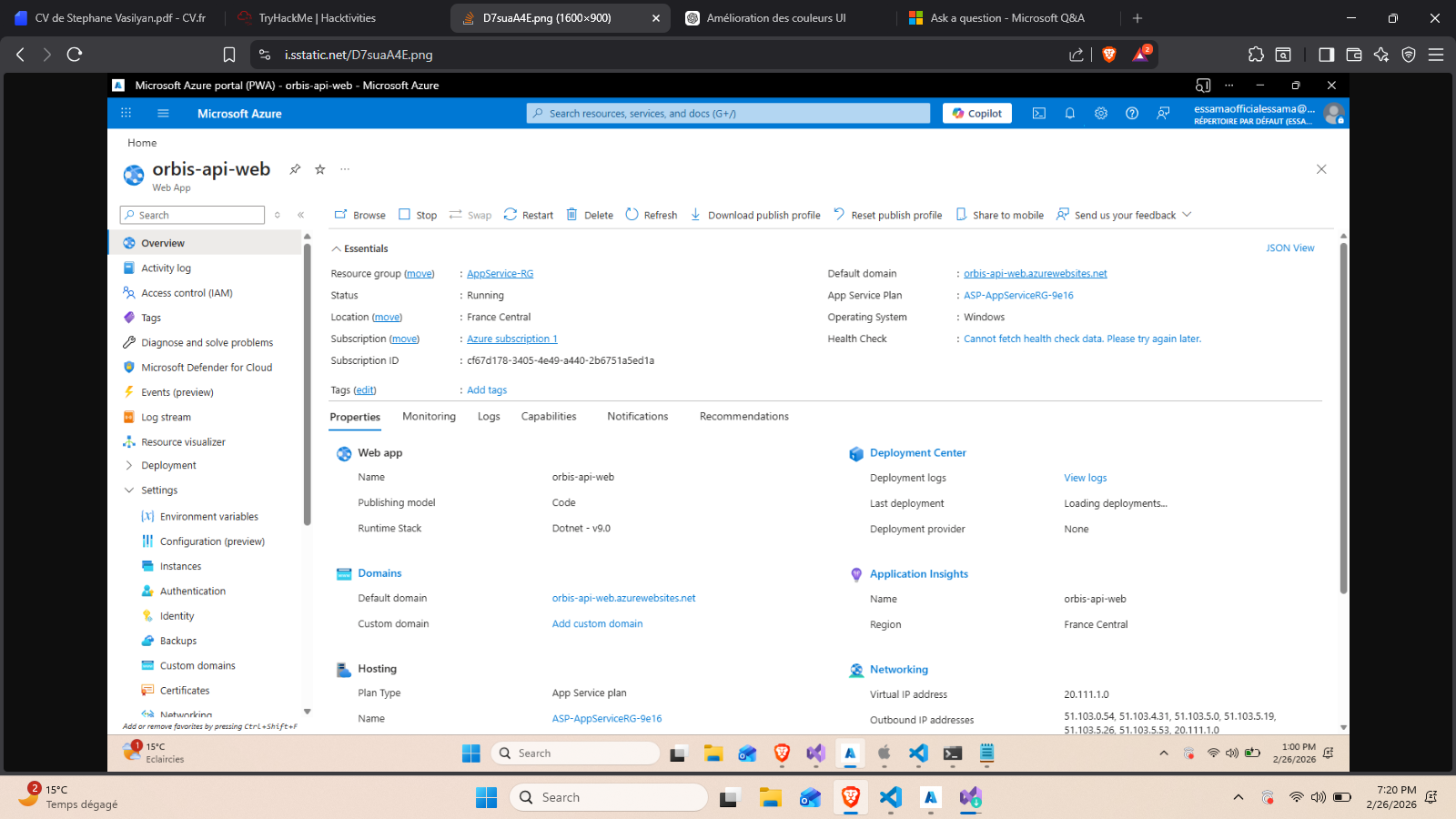This screenshot has width=1456, height=819.
Task: Click the Azure sidebar vertical scrollbar
Action: click(x=307, y=385)
